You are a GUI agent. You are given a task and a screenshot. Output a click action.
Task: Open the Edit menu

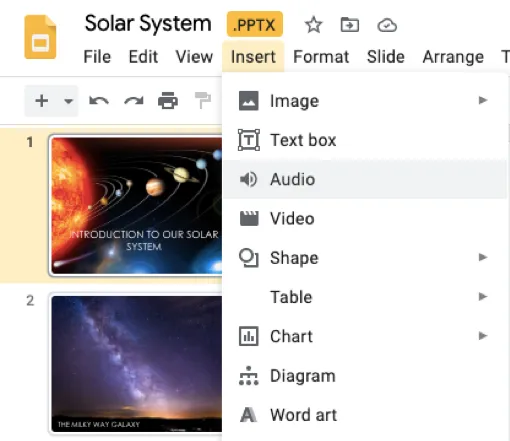143,57
